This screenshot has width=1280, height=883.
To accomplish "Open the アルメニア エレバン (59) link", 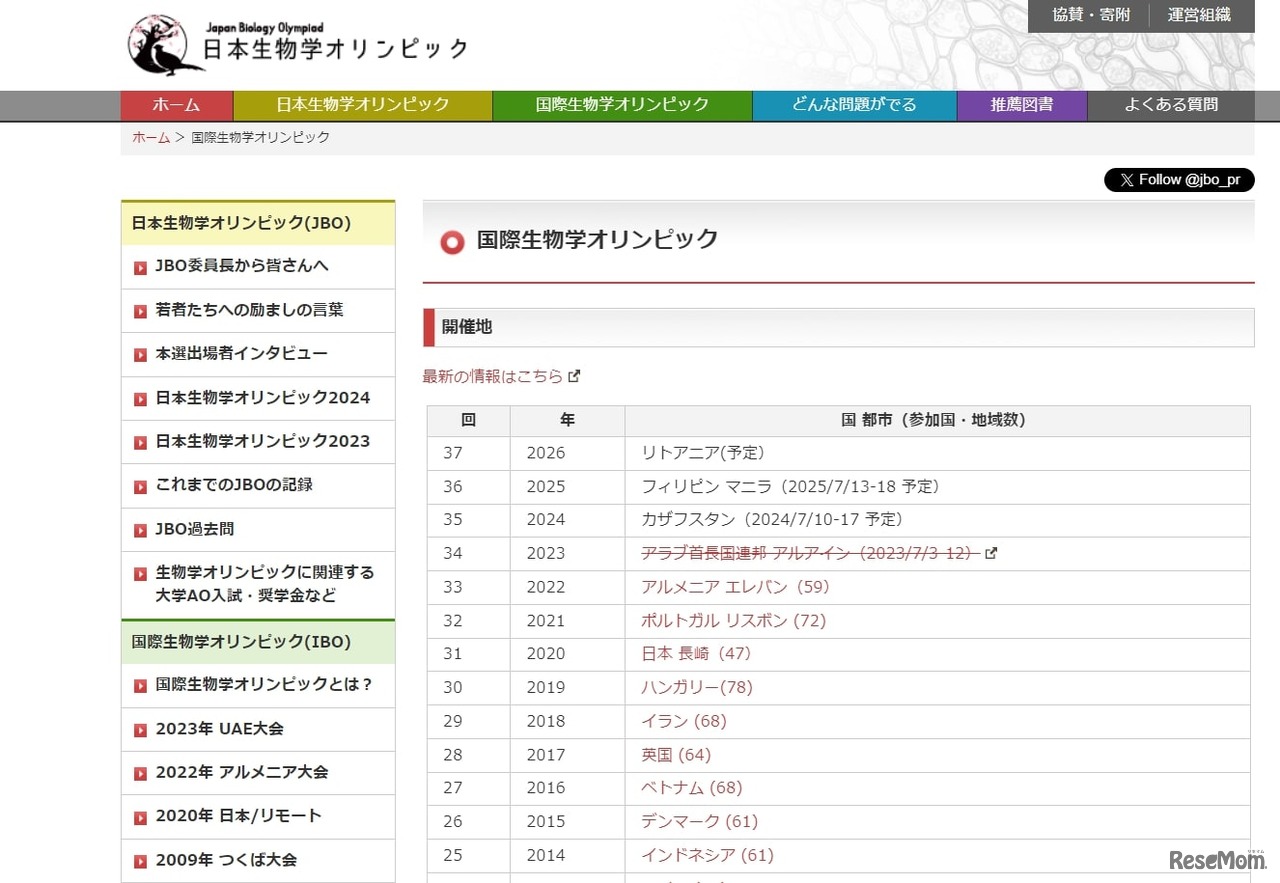I will coord(735,587).
